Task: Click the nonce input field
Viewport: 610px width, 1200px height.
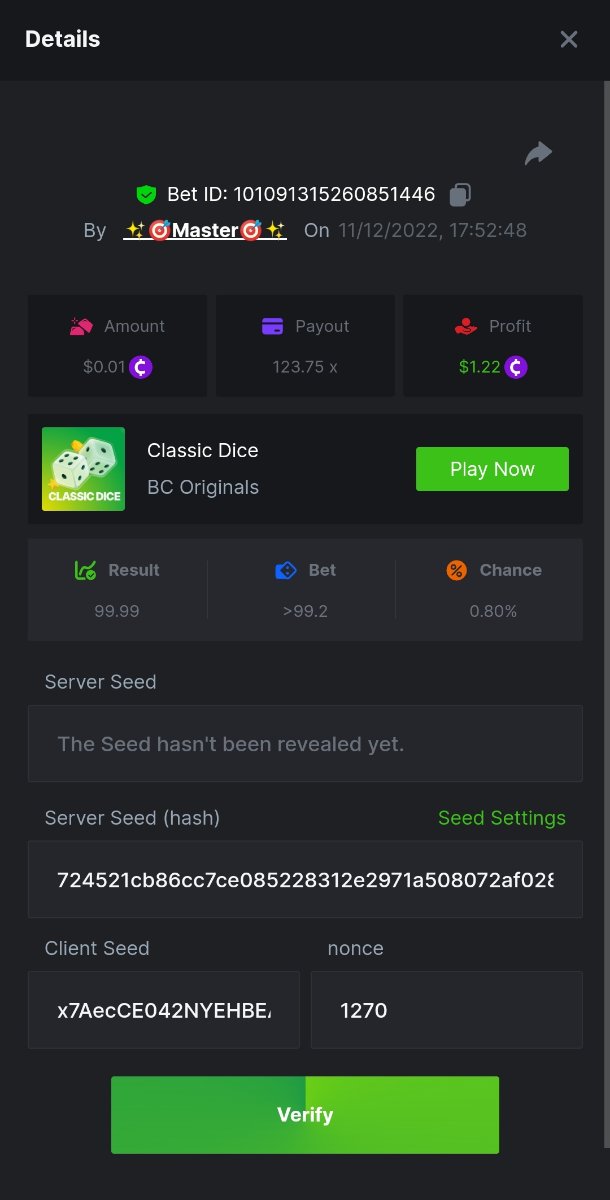Action: (446, 1010)
